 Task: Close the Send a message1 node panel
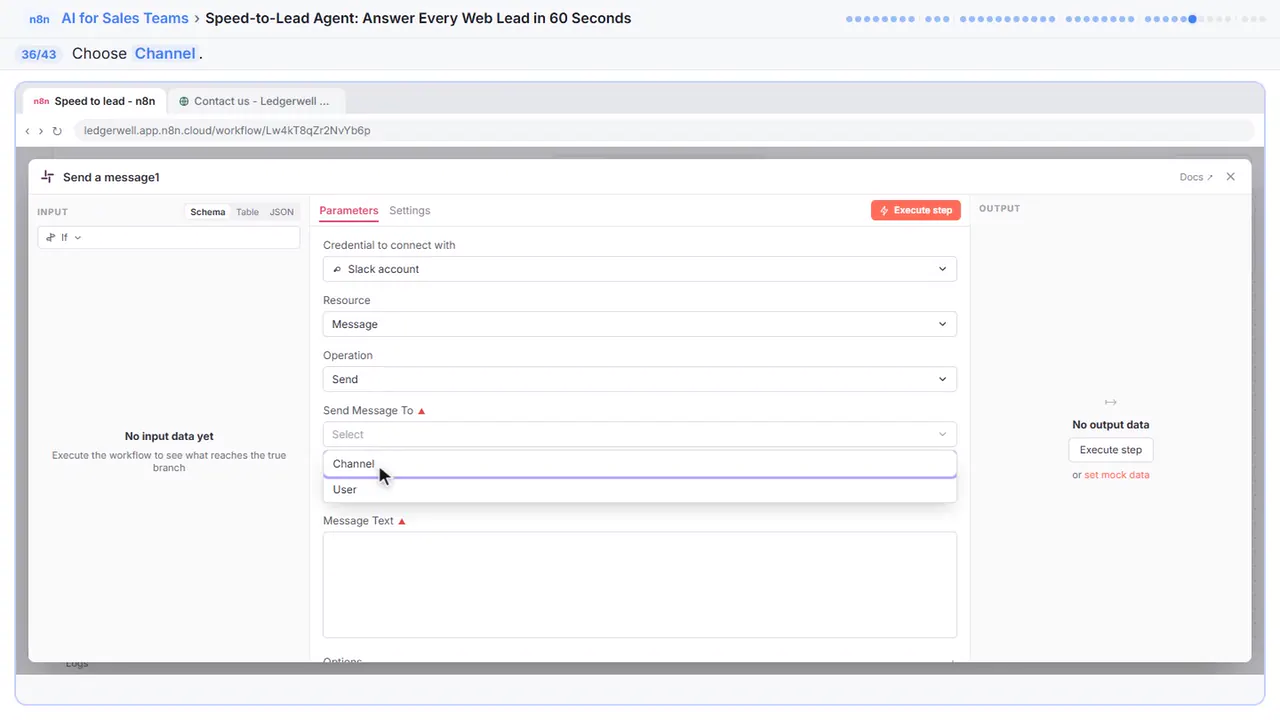pyautogui.click(x=1231, y=177)
